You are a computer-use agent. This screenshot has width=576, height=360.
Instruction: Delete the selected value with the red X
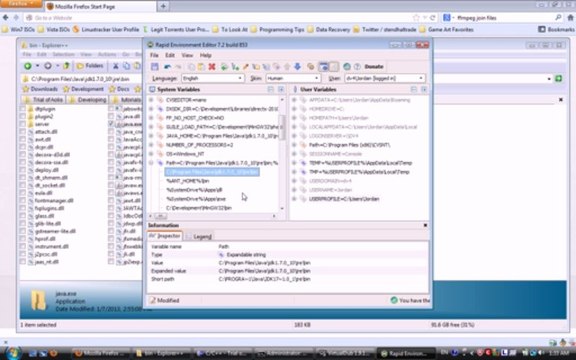pos(212,66)
